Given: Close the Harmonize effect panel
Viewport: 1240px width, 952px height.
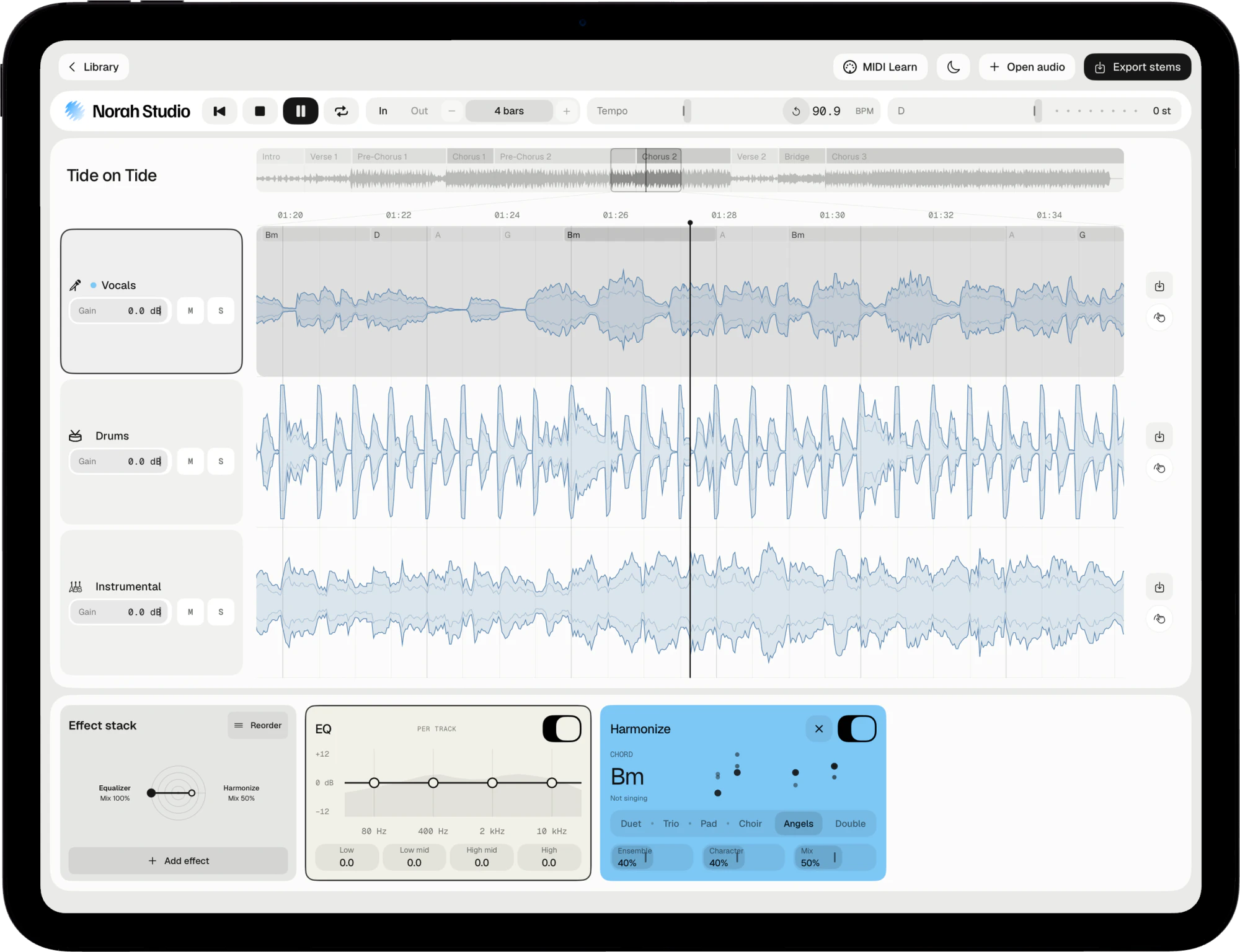Looking at the screenshot, I should (x=819, y=729).
